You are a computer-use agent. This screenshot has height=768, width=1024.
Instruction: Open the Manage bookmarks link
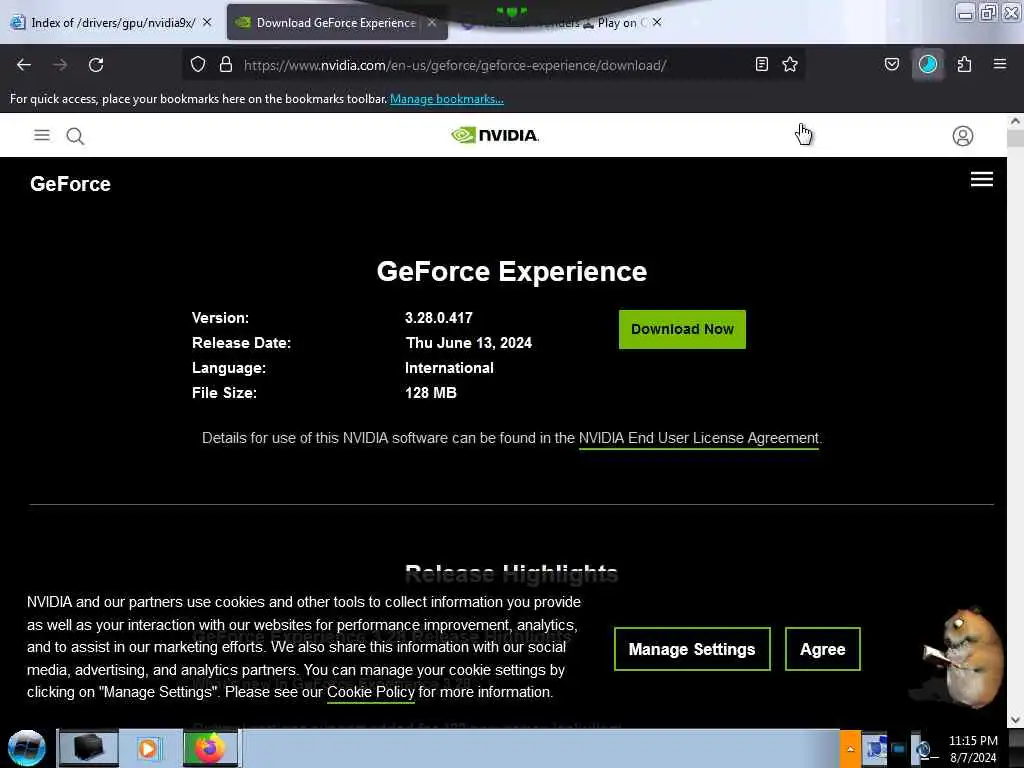click(x=447, y=99)
